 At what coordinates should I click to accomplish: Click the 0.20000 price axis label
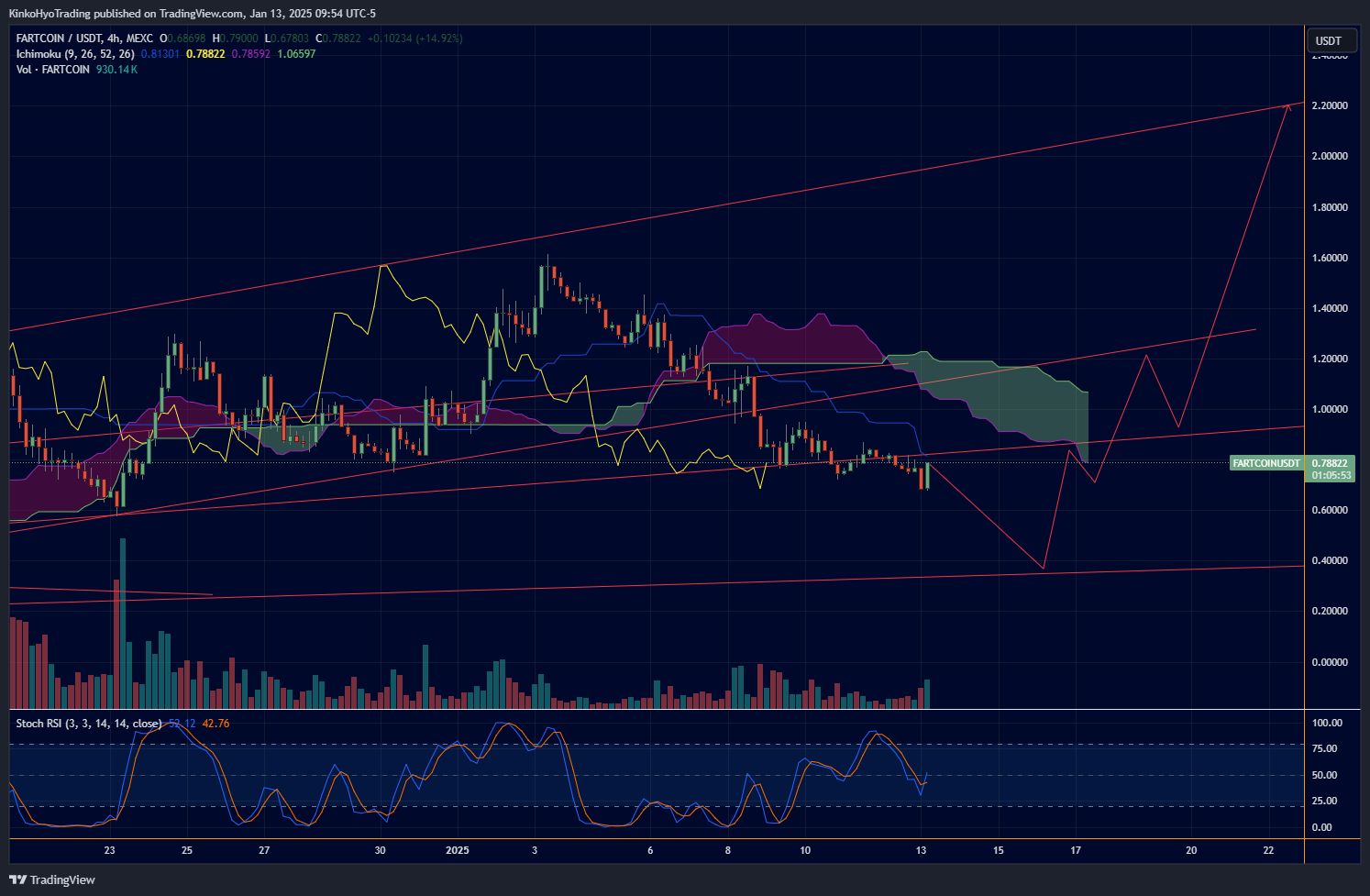[x=1330, y=611]
